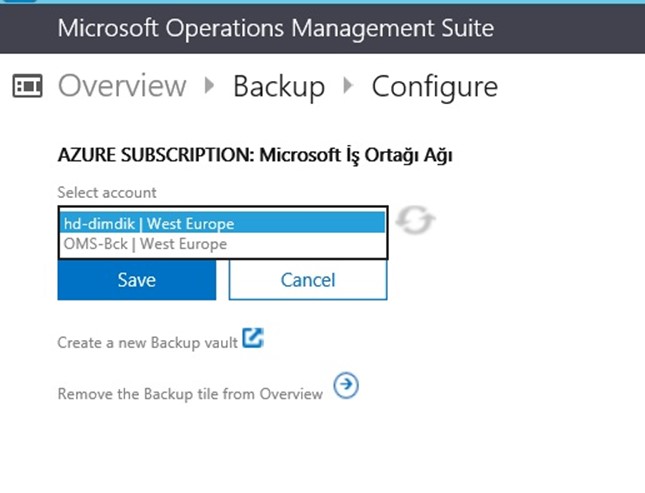Open Create a new Backup vault link
Image resolution: width=645 pixels, height=493 pixels.
click(x=147, y=342)
